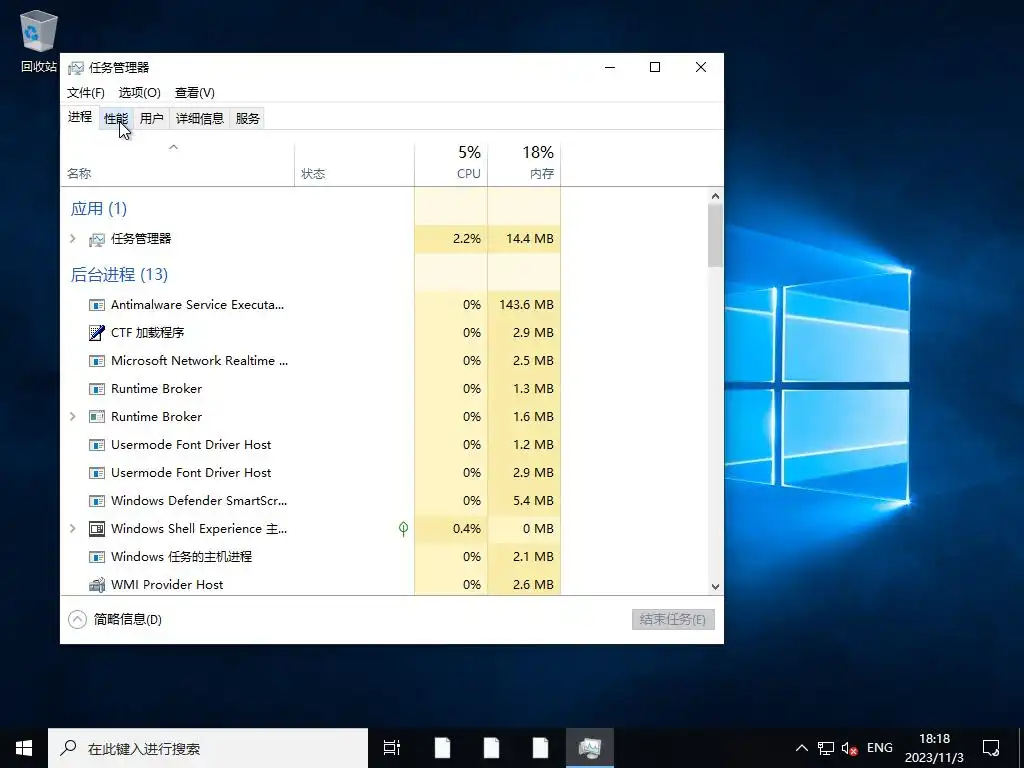Click the Microsoft Network Realtime process icon
1024x768 pixels.
[x=97, y=361]
